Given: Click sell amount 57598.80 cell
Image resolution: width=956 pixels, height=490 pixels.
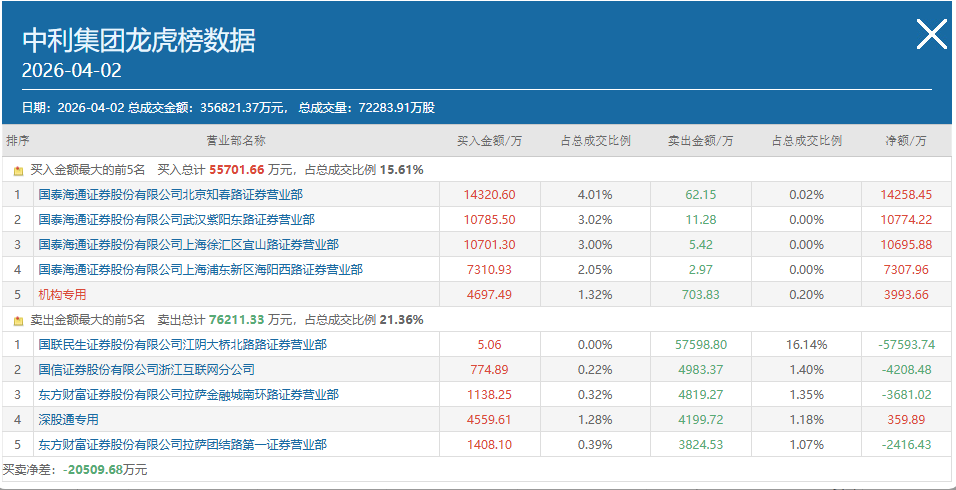Looking at the screenshot, I should pos(701,345).
